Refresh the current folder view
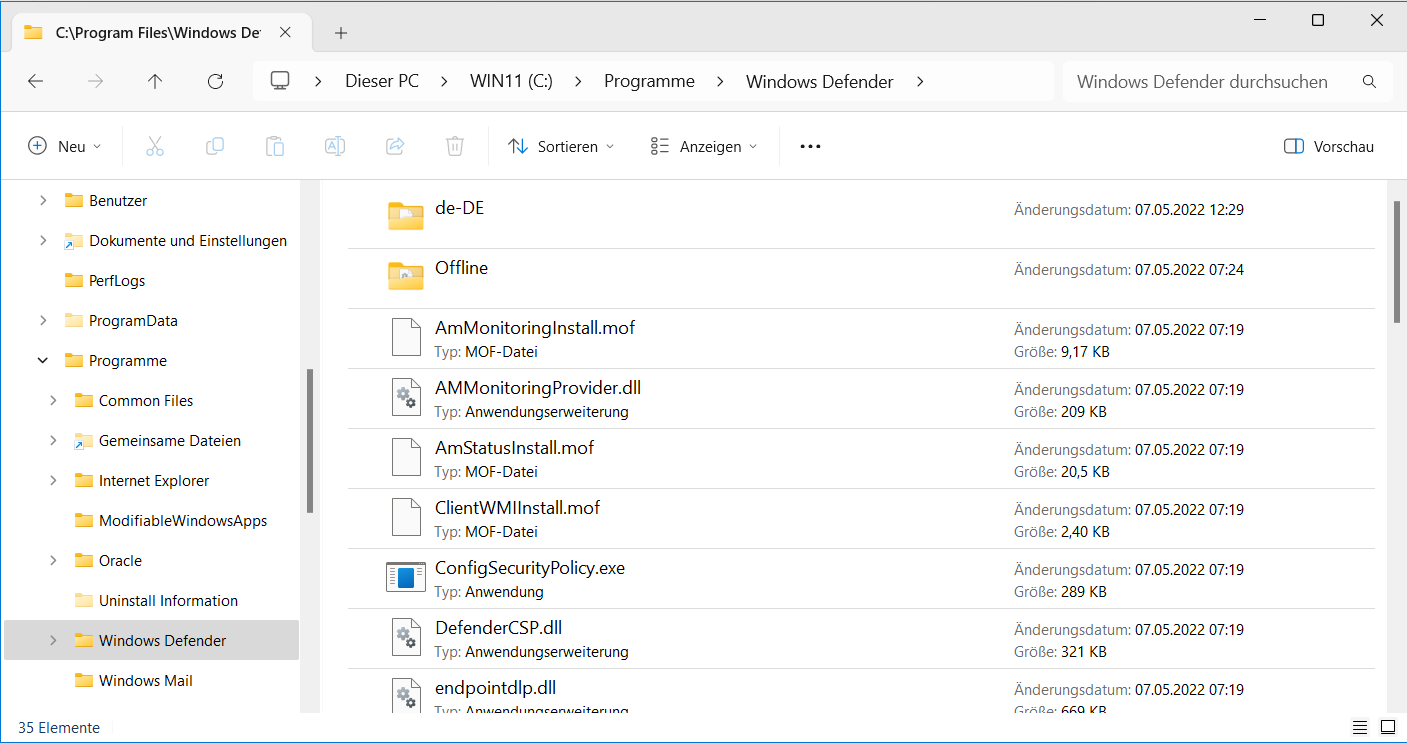1407x743 pixels. tap(215, 82)
